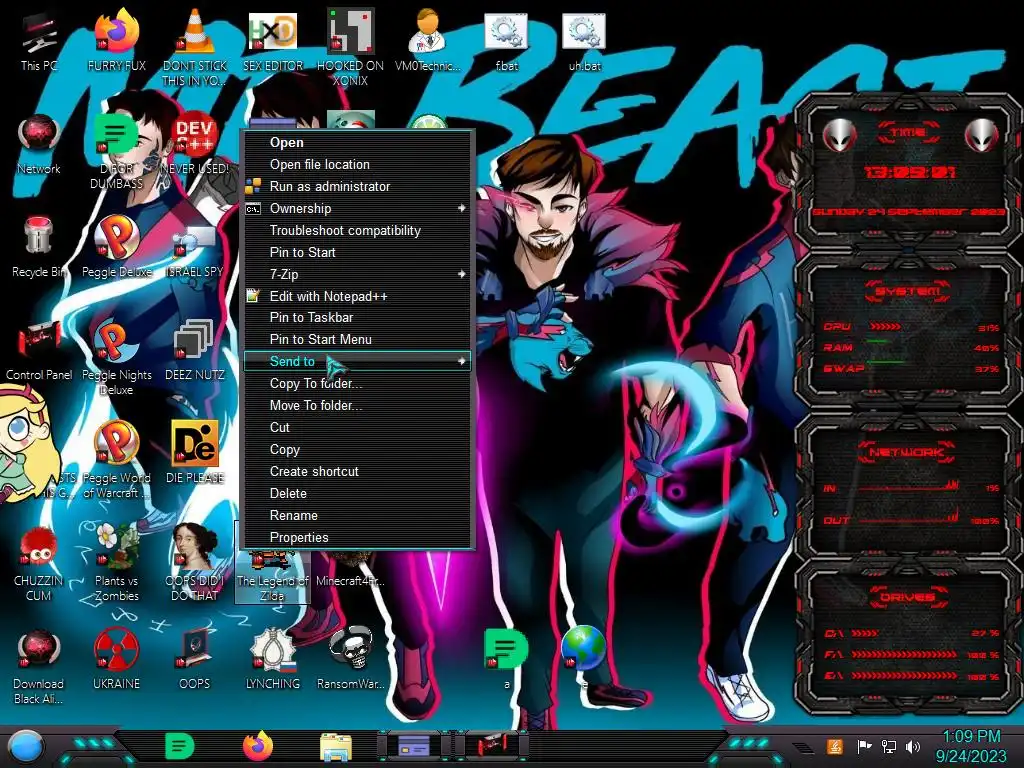Choose Delete in the context menu

[357, 493]
